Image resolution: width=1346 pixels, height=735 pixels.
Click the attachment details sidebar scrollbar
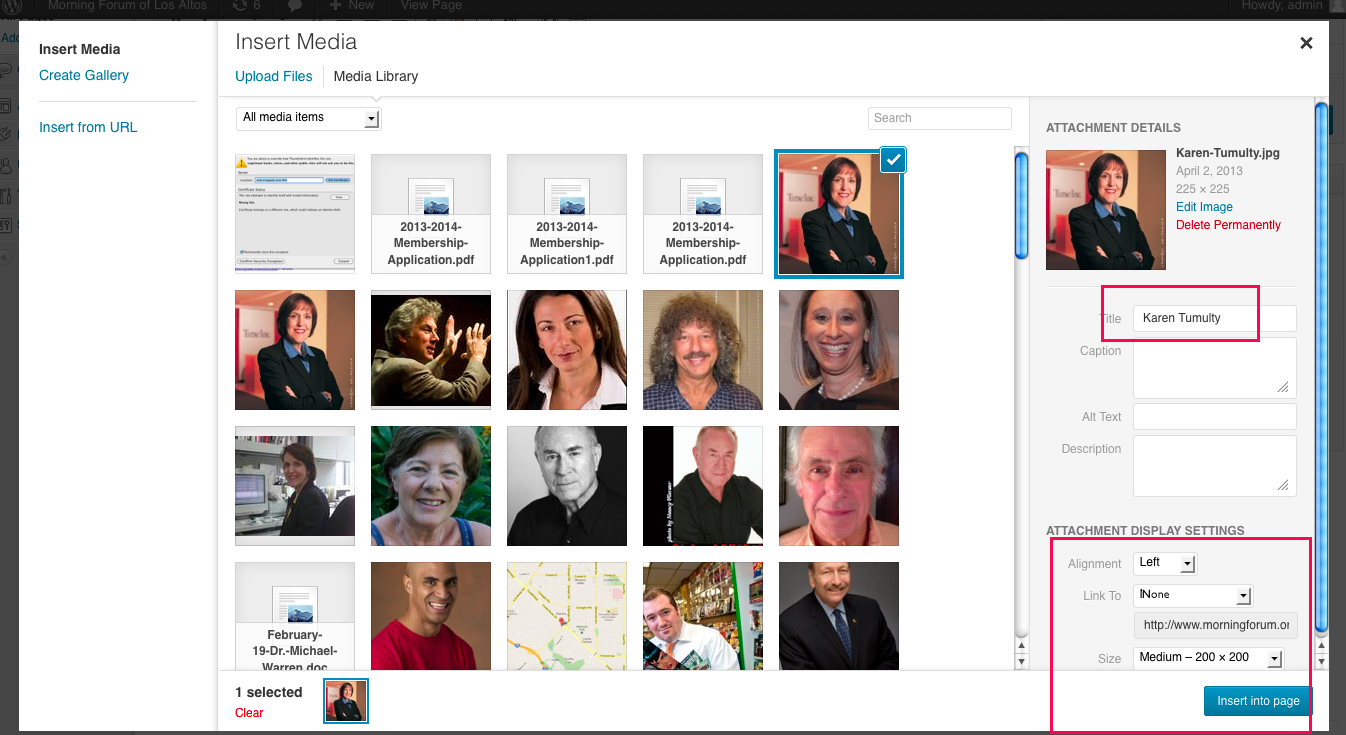pos(1321,368)
